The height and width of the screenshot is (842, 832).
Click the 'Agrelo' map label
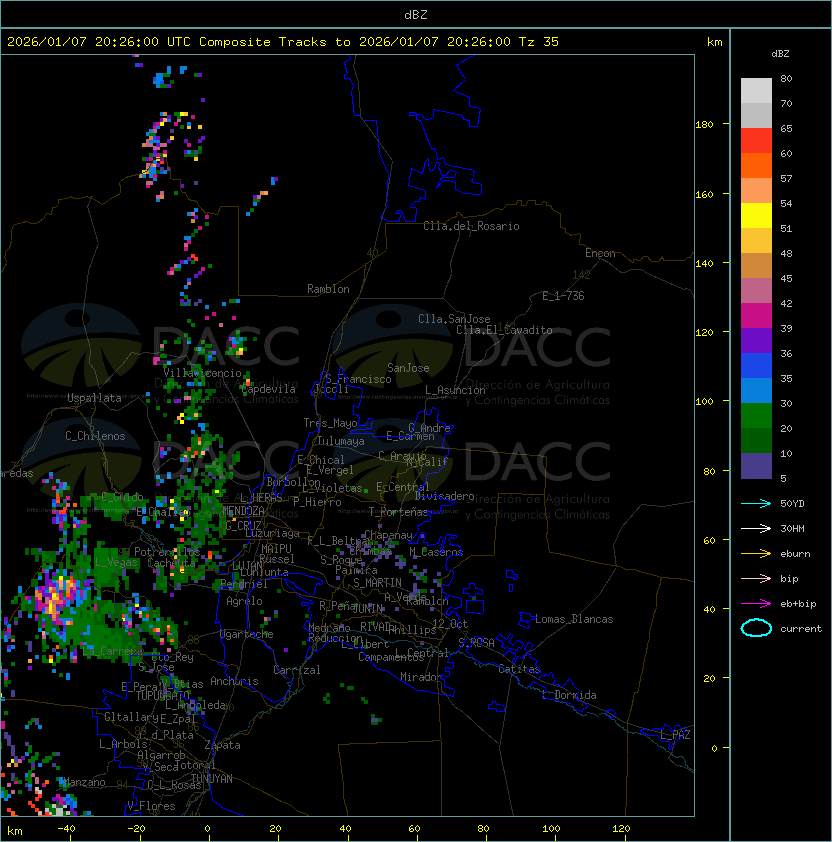coord(244,601)
